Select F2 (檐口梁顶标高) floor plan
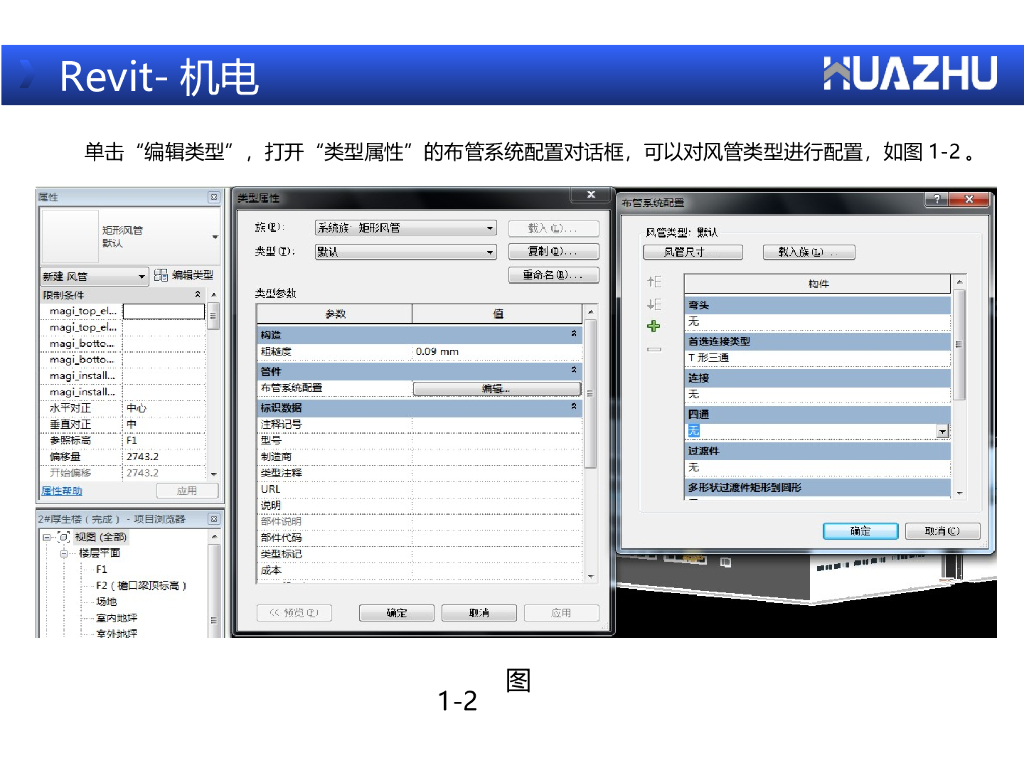The width and height of the screenshot is (1024, 768). coord(141,586)
